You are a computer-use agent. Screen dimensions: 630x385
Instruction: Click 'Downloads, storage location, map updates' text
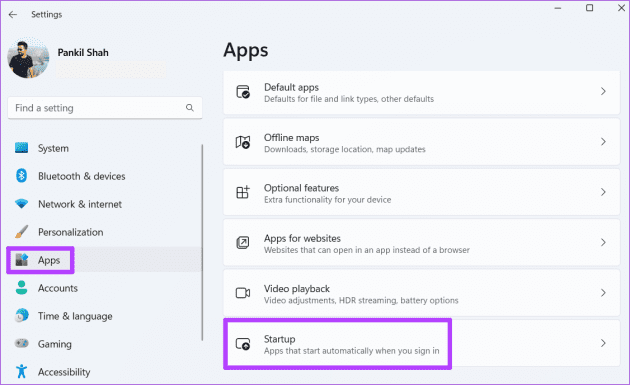[344, 149]
